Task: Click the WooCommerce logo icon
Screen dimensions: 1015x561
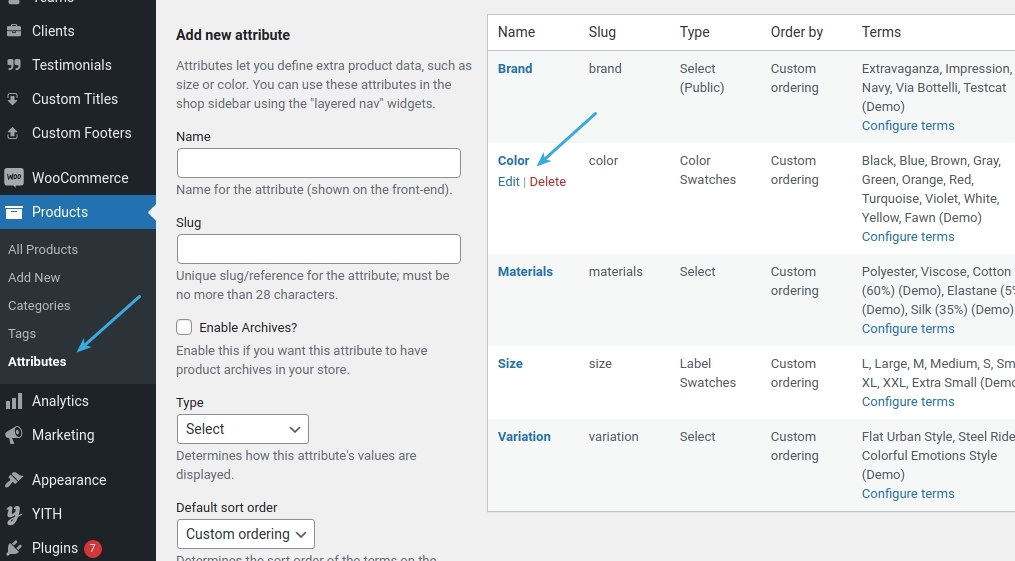Action: pyautogui.click(x=14, y=178)
